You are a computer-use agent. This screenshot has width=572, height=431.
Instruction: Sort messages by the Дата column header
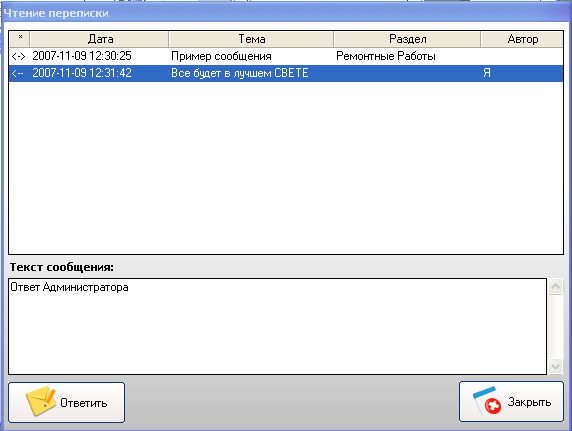99,39
